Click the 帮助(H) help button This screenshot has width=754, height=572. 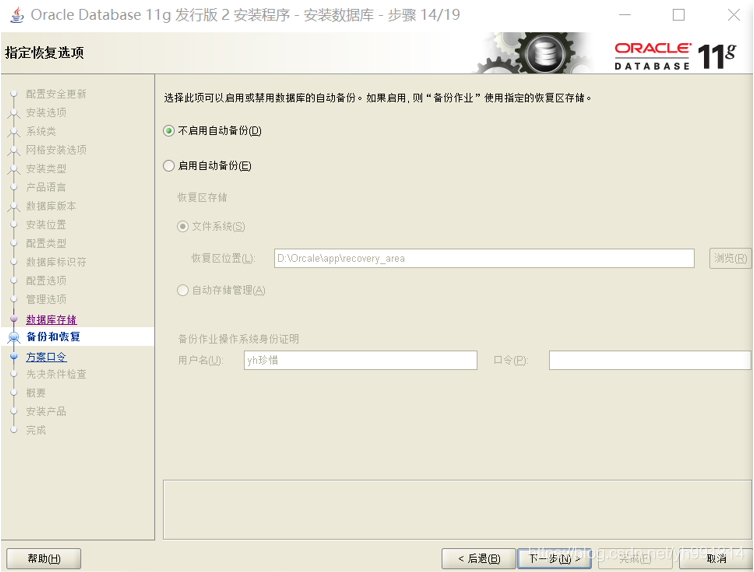click(44, 559)
